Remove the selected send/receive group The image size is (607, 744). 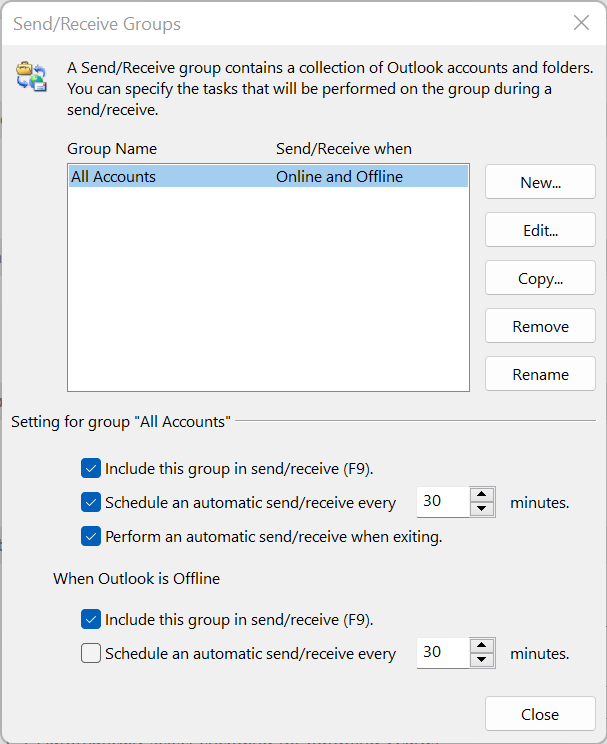click(540, 327)
